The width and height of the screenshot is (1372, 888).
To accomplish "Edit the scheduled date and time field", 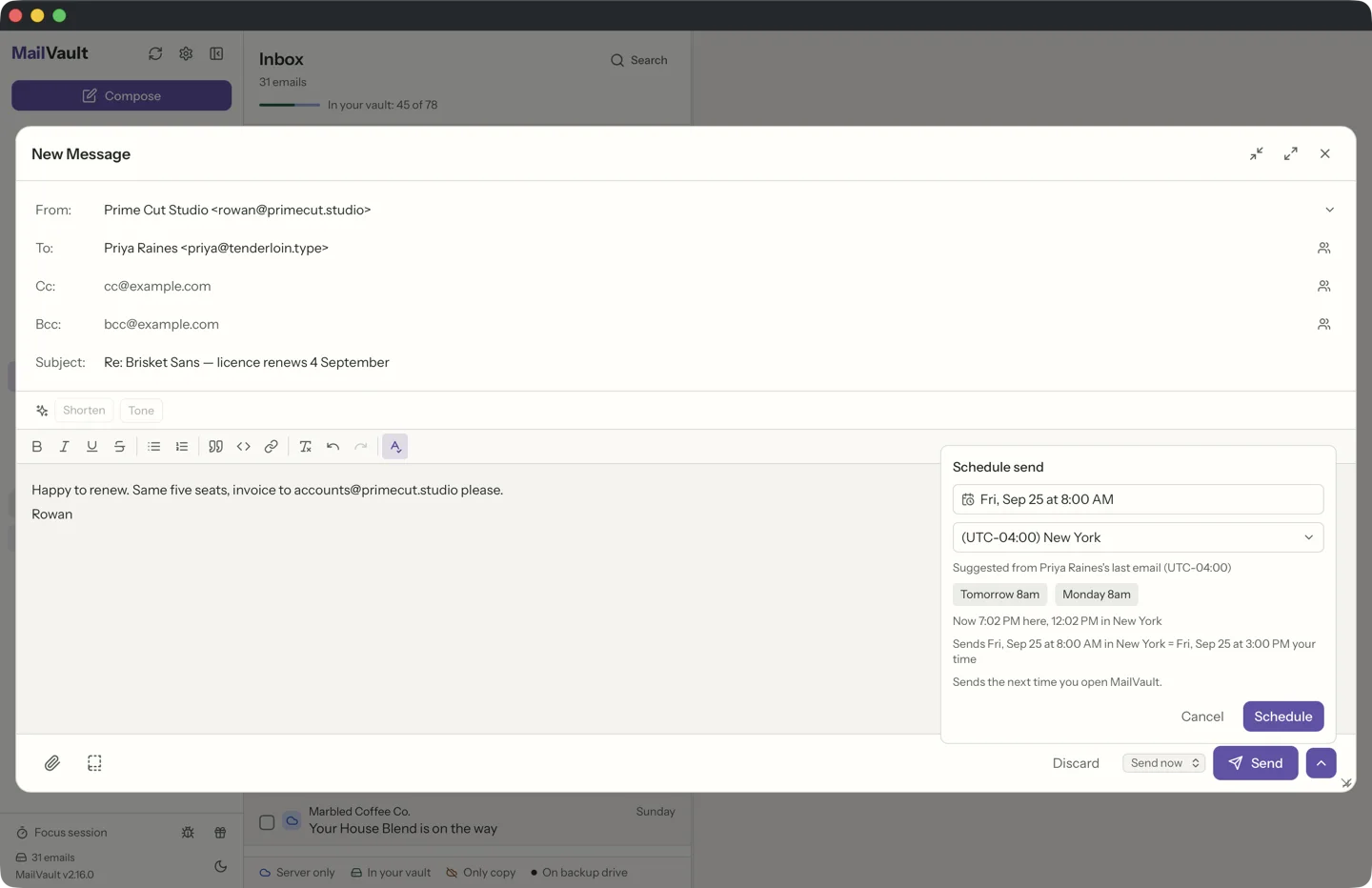I will coord(1138,499).
